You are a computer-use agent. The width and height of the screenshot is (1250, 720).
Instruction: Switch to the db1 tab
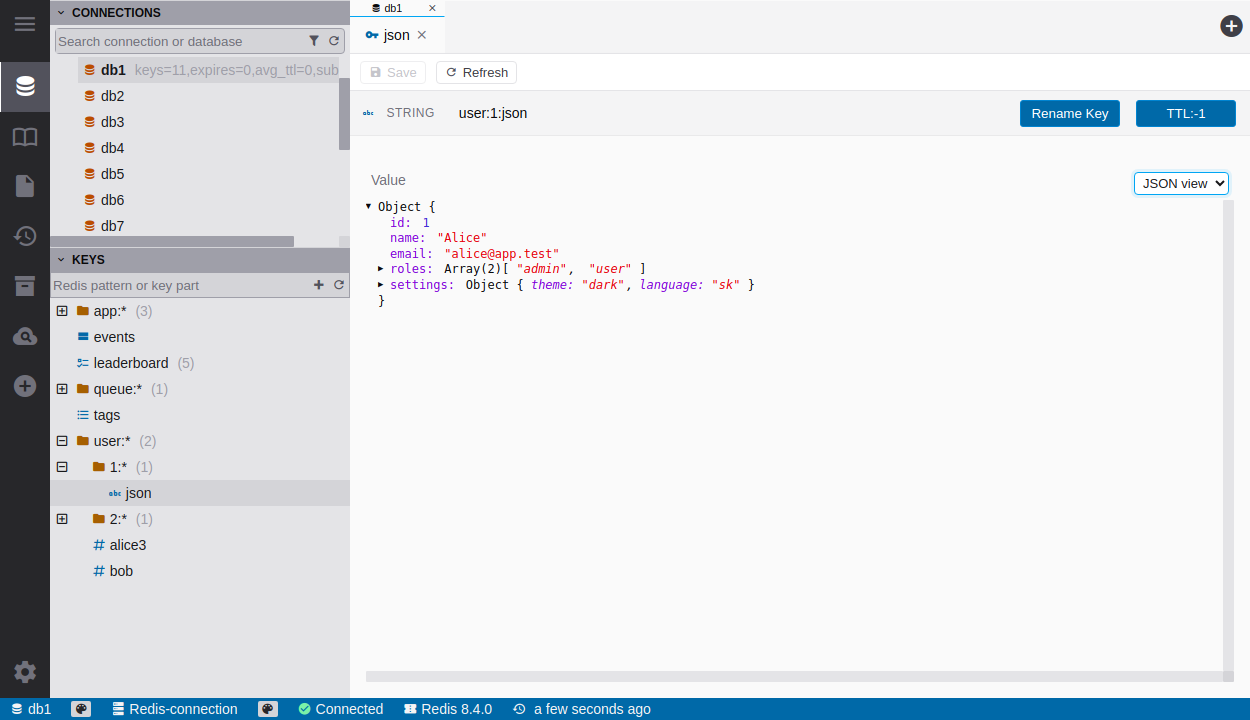pos(393,8)
